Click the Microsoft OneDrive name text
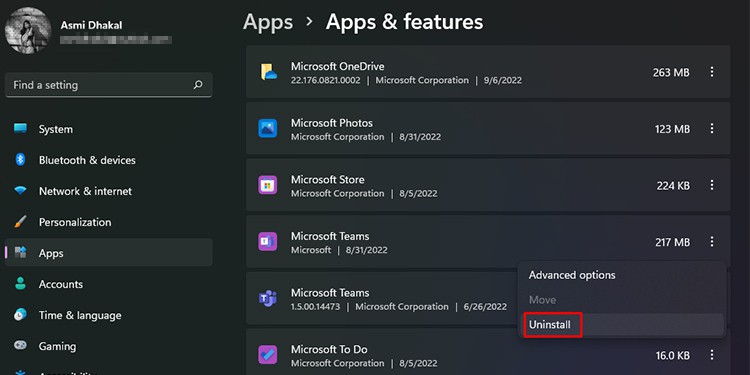 pyautogui.click(x=338, y=66)
